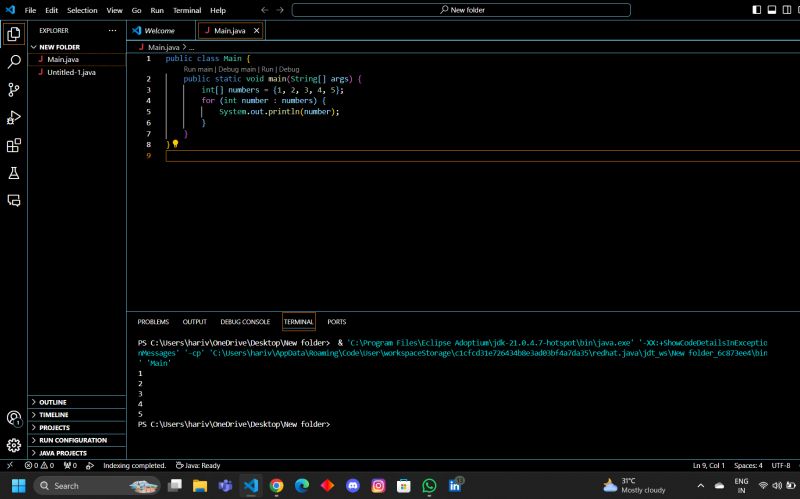
Task: Open Source Control view
Action: click(x=14, y=89)
